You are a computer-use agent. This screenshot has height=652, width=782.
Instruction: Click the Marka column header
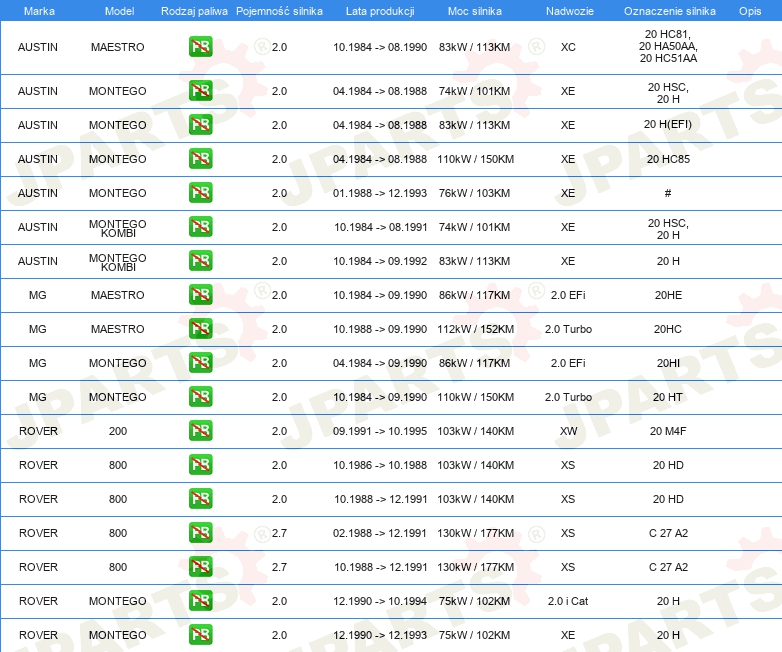tap(39, 11)
